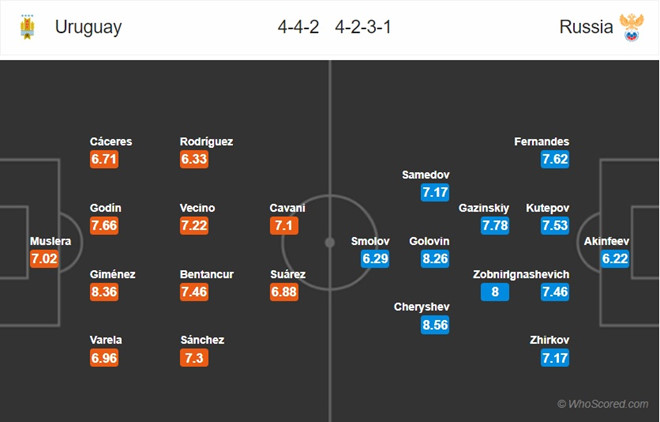The height and width of the screenshot is (422, 660).
Task: Click the Uruguay team name
Action: (x=88, y=28)
